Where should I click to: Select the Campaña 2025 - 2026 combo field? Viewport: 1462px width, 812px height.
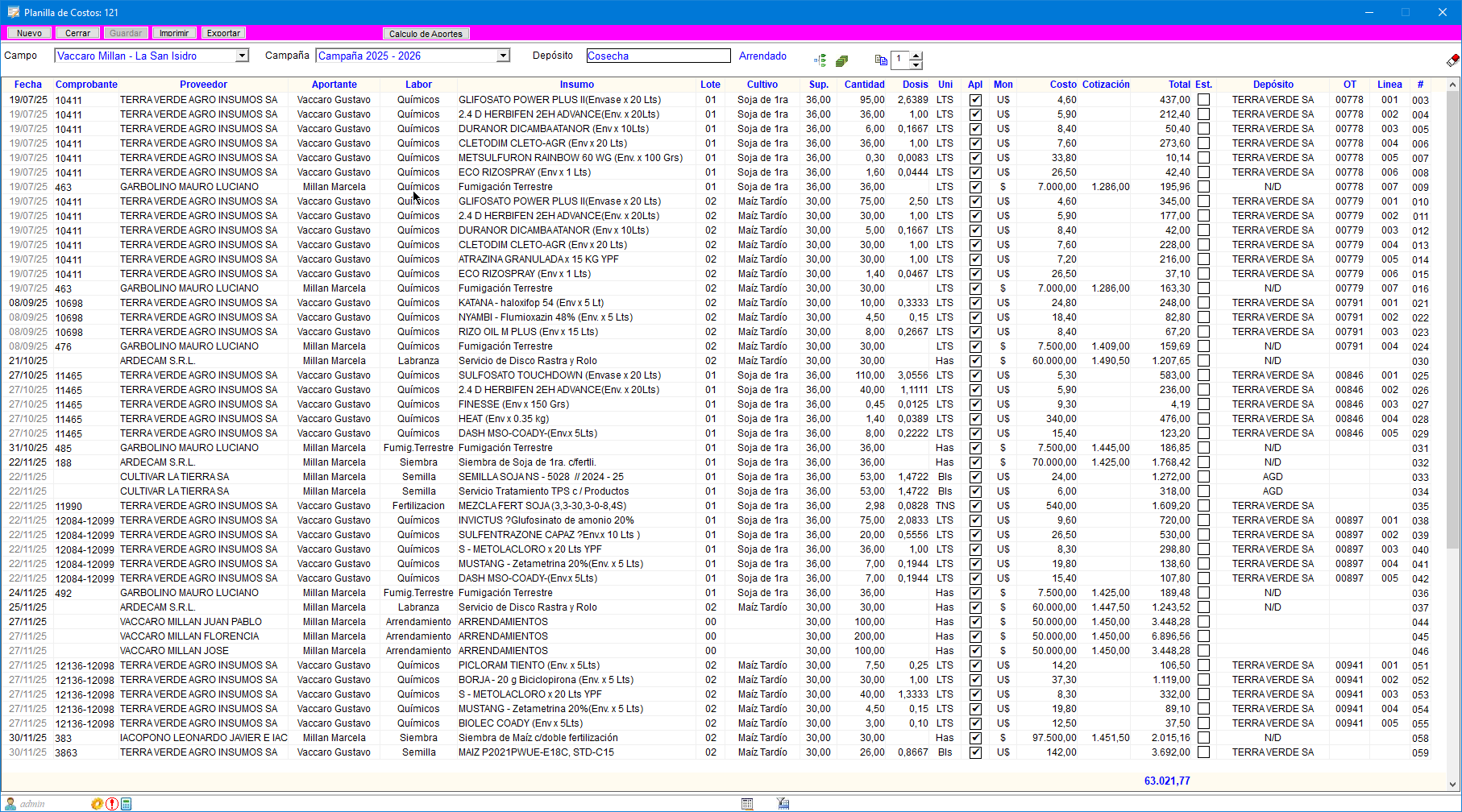tap(413, 56)
